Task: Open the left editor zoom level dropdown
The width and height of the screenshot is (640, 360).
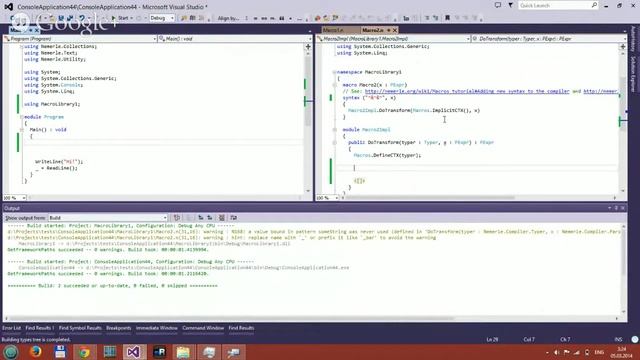Action: pos(15,198)
